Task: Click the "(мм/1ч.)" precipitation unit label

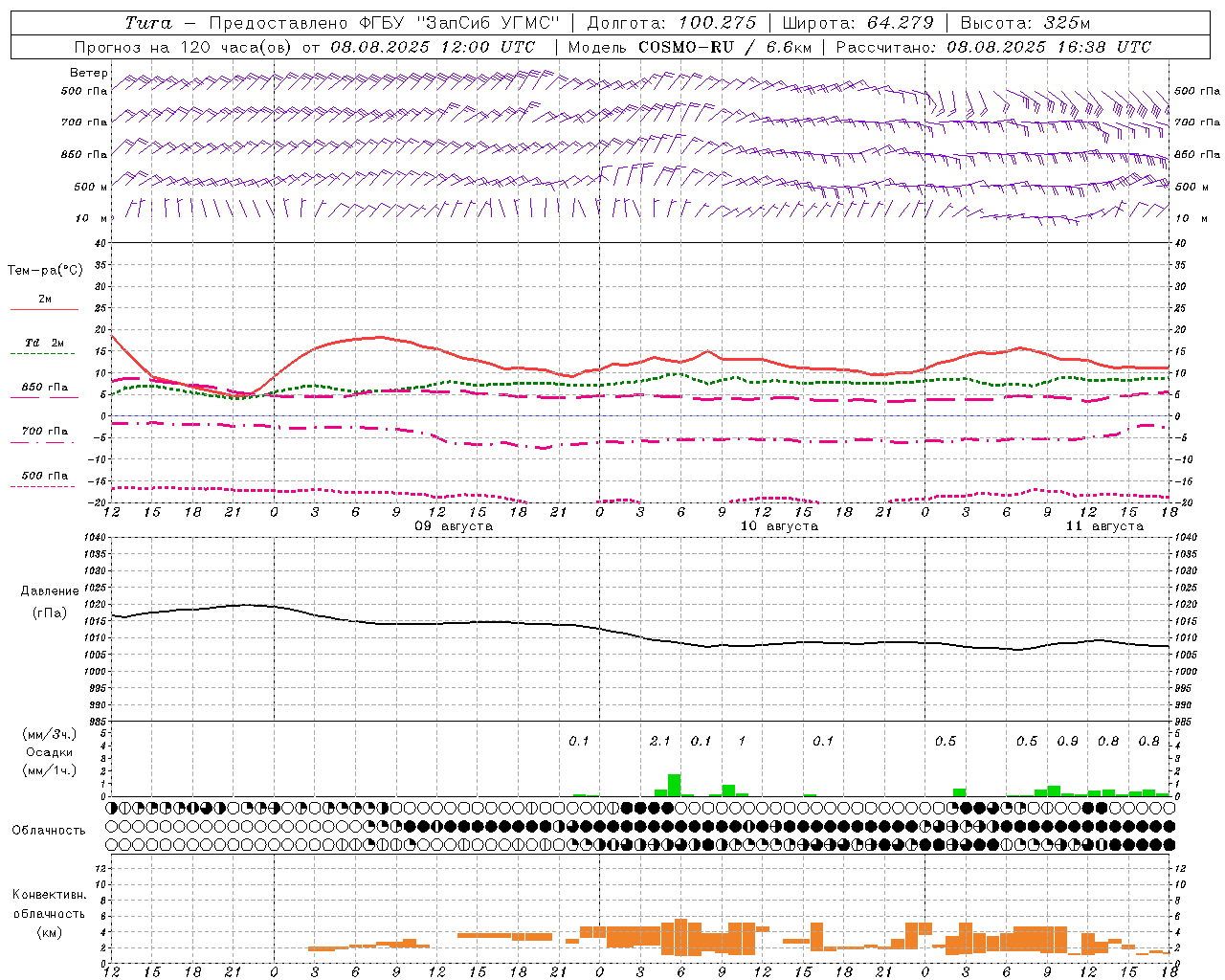Action: click(x=49, y=770)
